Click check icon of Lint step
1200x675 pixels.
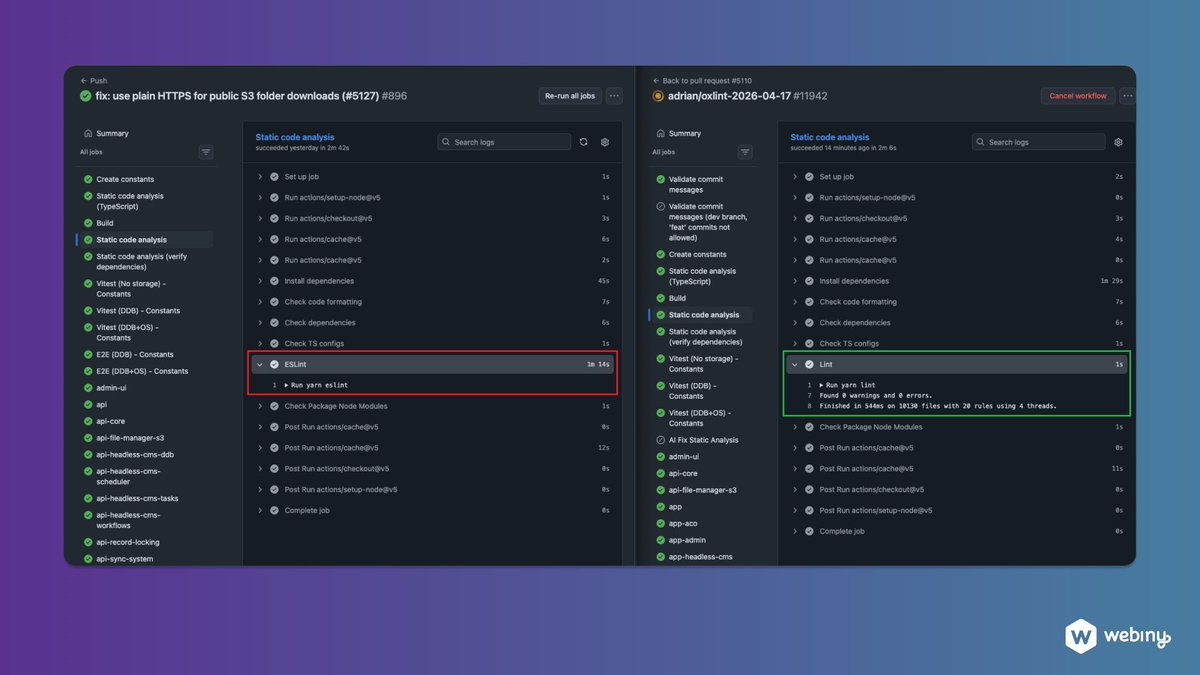click(x=809, y=364)
